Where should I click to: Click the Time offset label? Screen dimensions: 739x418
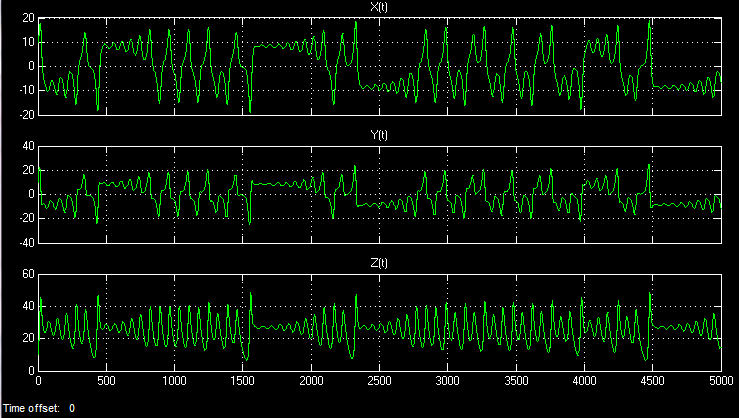32,408
